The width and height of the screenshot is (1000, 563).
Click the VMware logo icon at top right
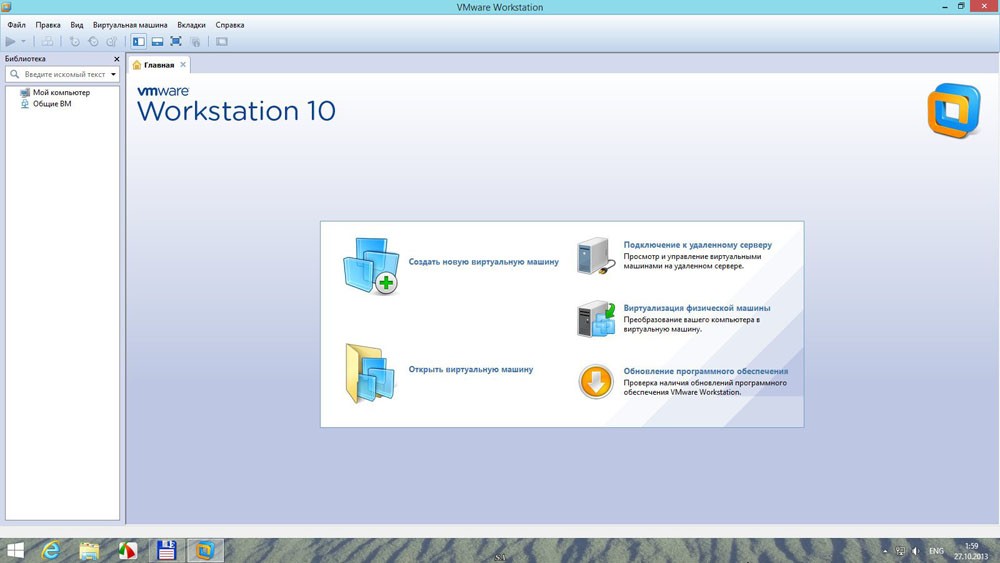click(953, 110)
